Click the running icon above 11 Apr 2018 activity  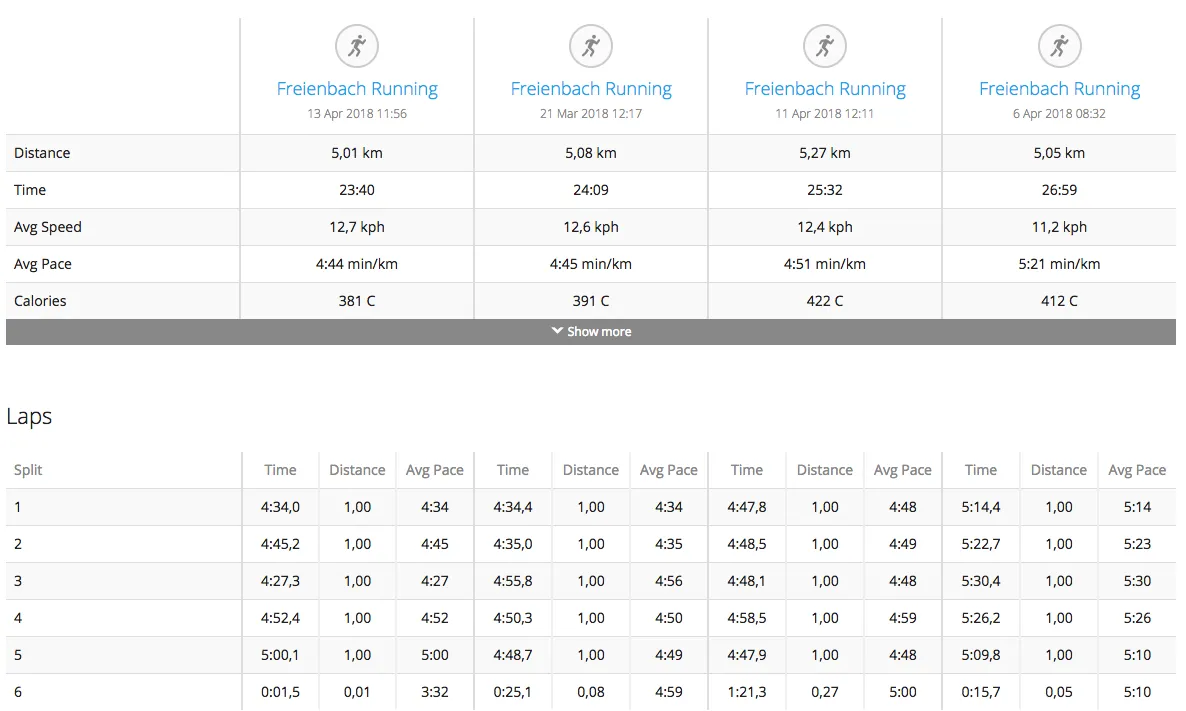[824, 46]
